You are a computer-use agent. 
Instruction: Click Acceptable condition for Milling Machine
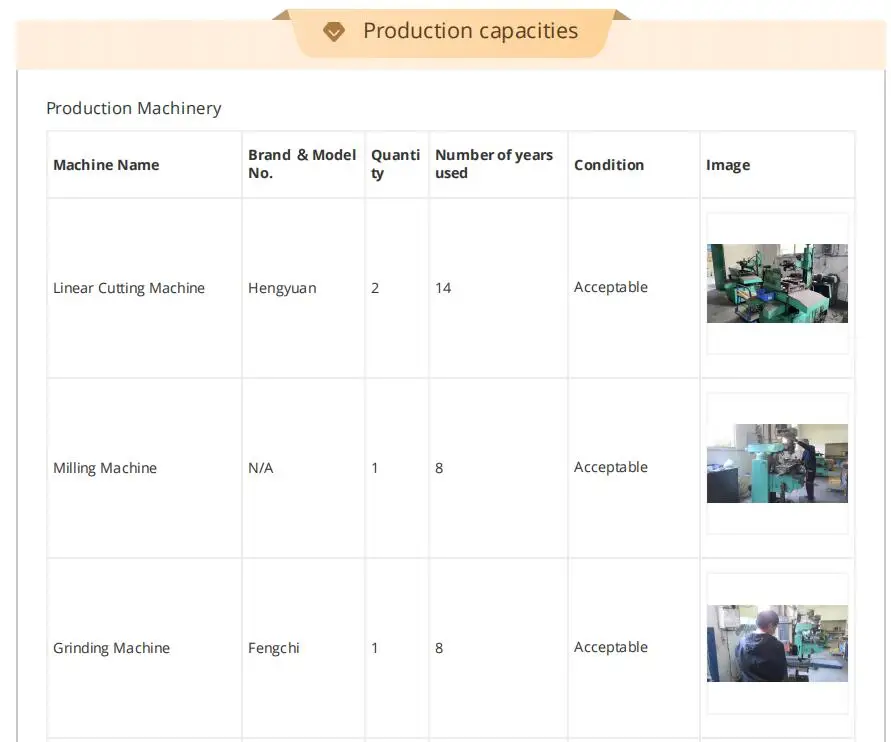tap(611, 467)
